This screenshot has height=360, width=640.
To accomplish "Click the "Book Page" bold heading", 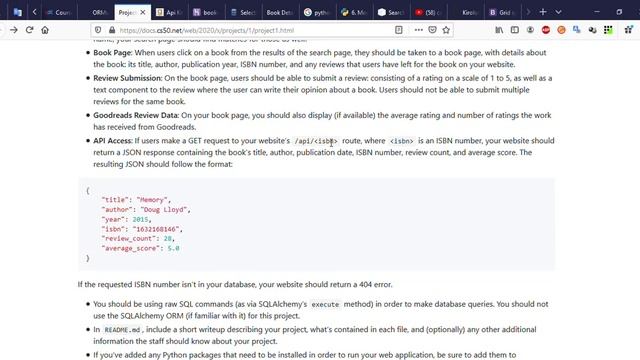I will click(x=112, y=53).
